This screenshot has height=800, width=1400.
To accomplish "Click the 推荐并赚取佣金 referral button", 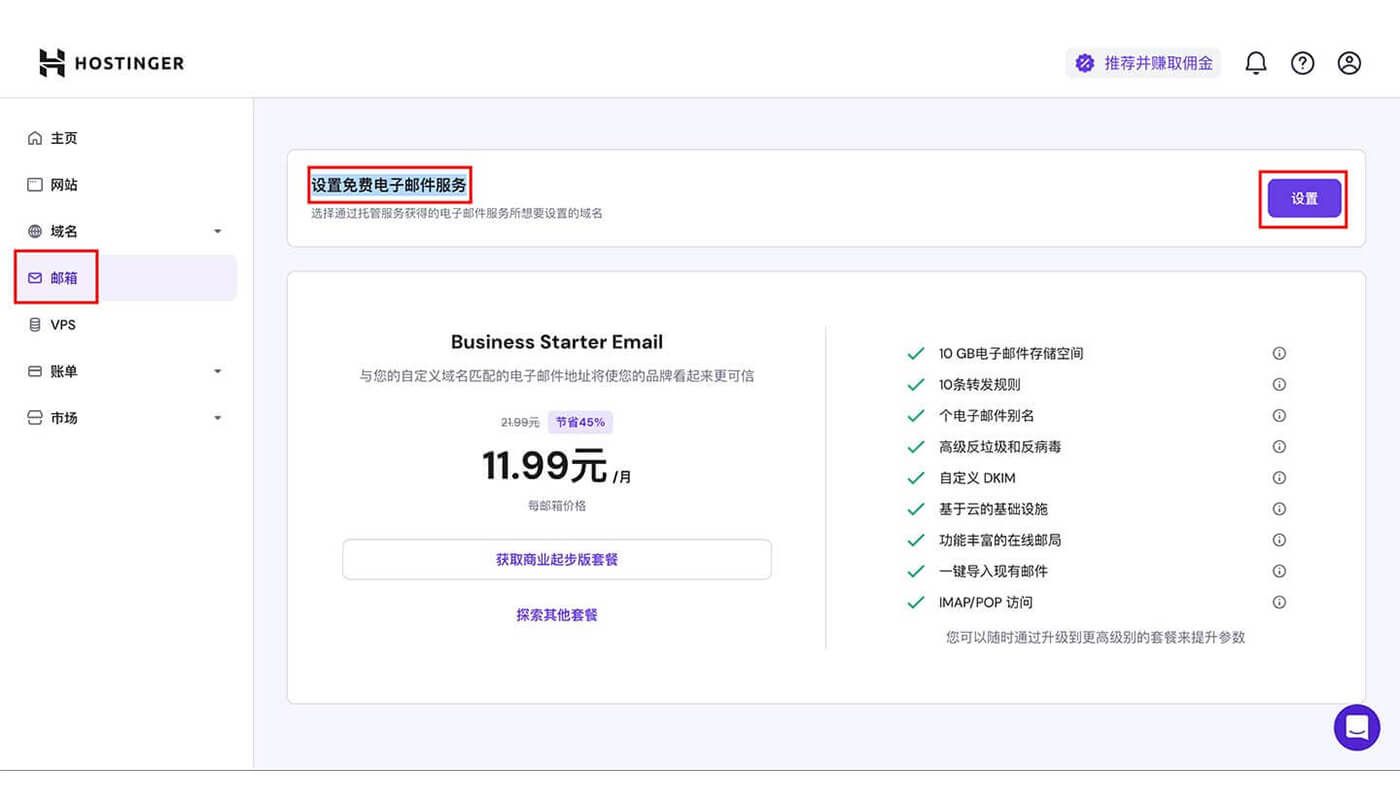I will point(1143,63).
